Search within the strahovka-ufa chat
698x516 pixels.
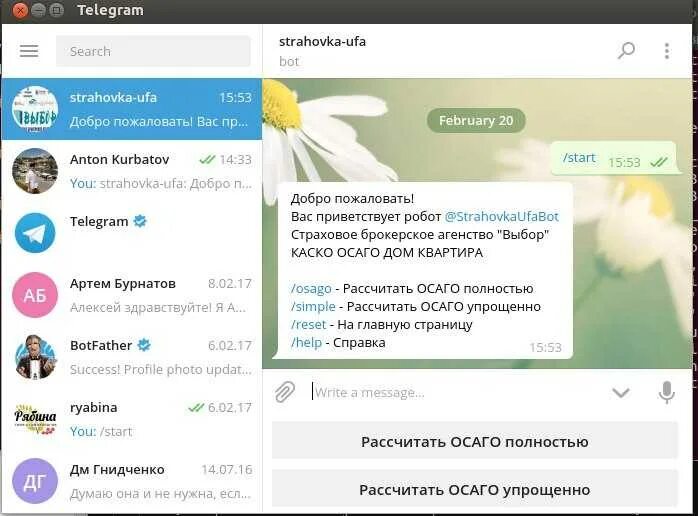pyautogui.click(x=626, y=51)
